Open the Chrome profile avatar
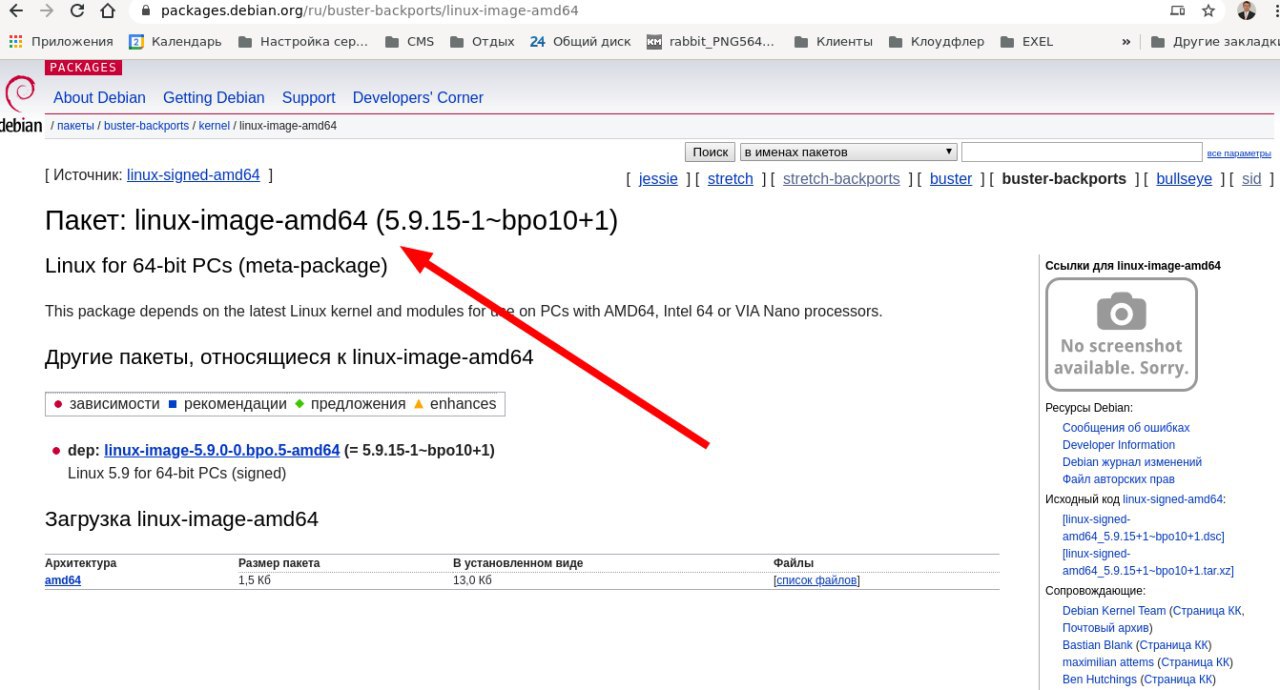Image resolution: width=1280 pixels, height=690 pixels. [1246, 11]
